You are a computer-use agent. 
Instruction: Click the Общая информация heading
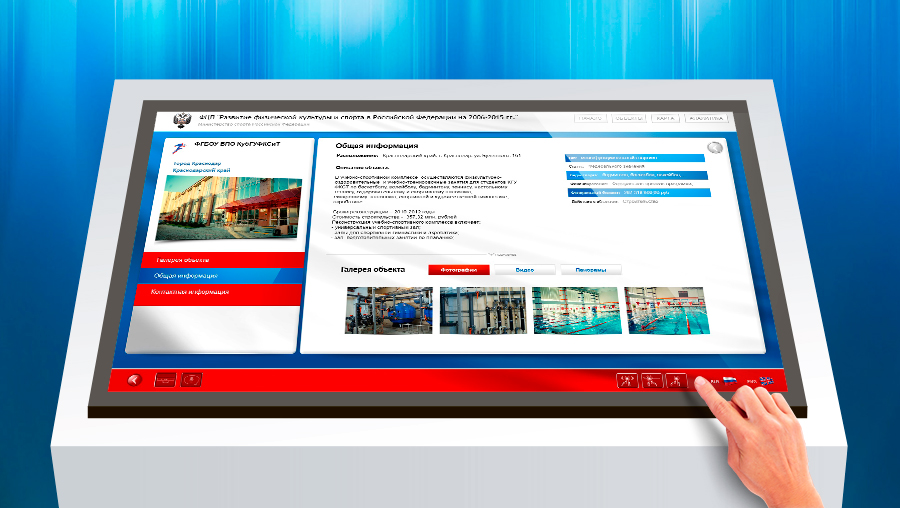pyautogui.click(x=377, y=146)
